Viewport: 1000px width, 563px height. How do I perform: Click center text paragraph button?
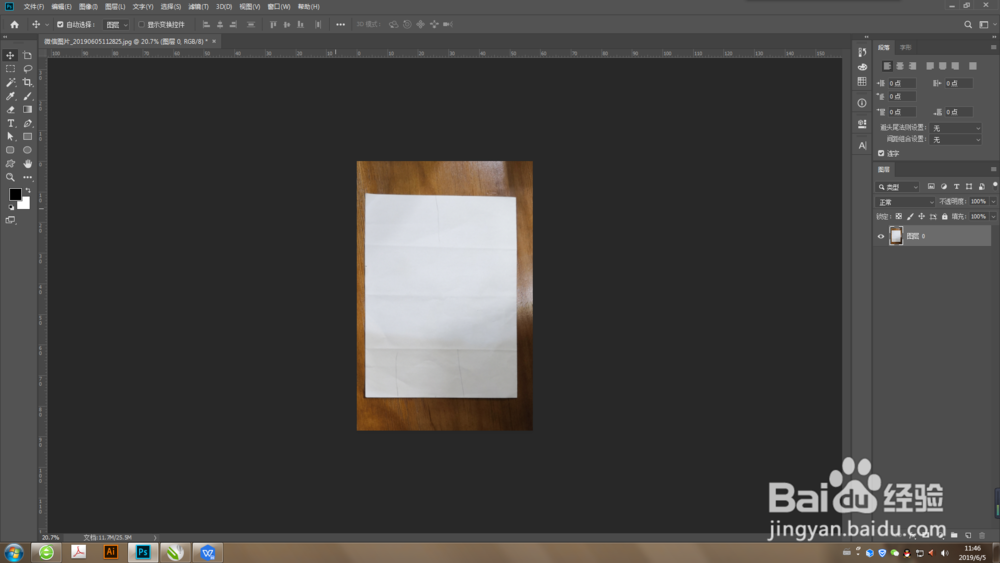click(900, 66)
